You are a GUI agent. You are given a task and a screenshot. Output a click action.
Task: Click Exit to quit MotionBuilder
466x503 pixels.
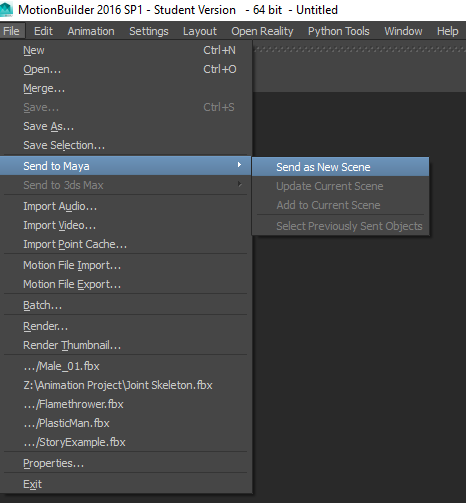(125, 484)
